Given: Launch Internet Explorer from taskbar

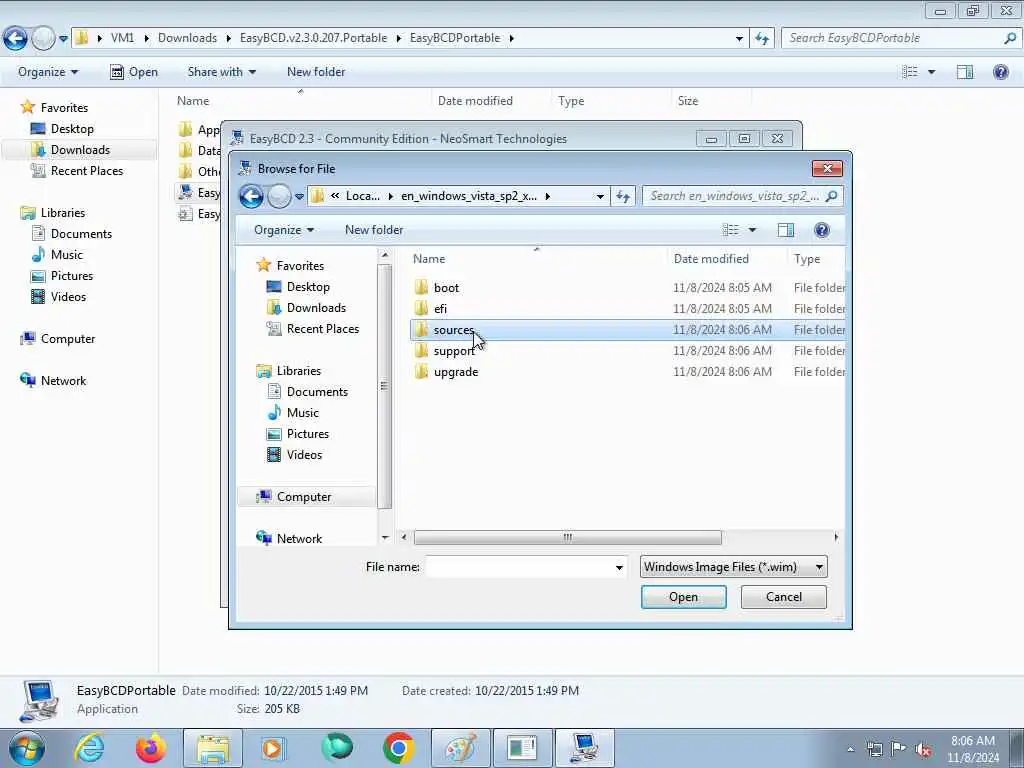Looking at the screenshot, I should (x=89, y=748).
